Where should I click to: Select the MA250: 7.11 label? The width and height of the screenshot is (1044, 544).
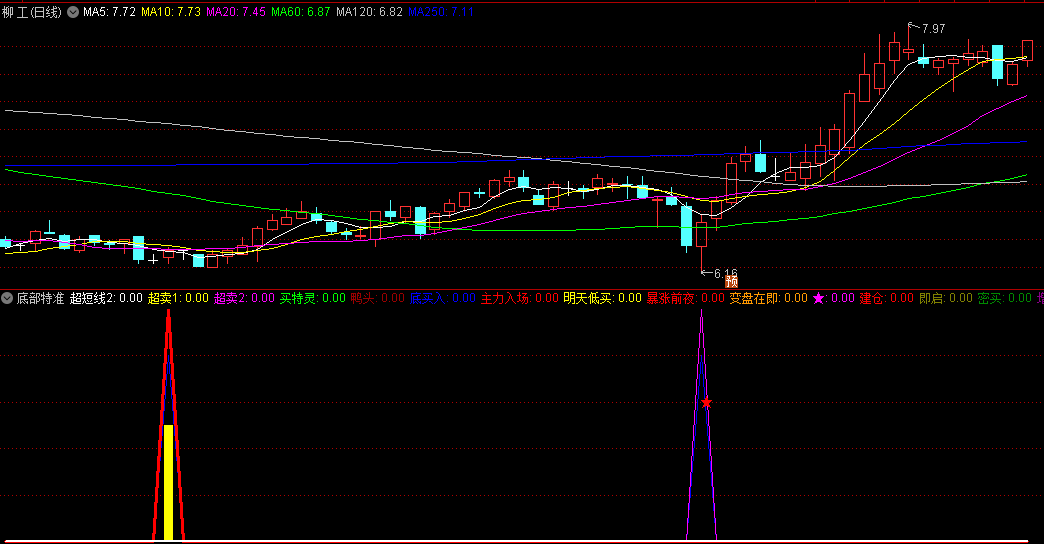(441, 12)
